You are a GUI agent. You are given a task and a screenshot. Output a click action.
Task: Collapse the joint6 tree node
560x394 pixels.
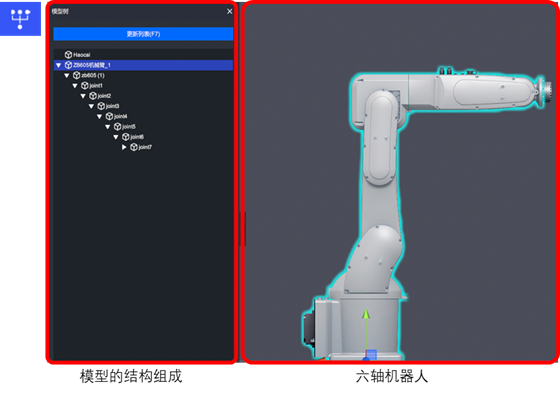pos(116,137)
